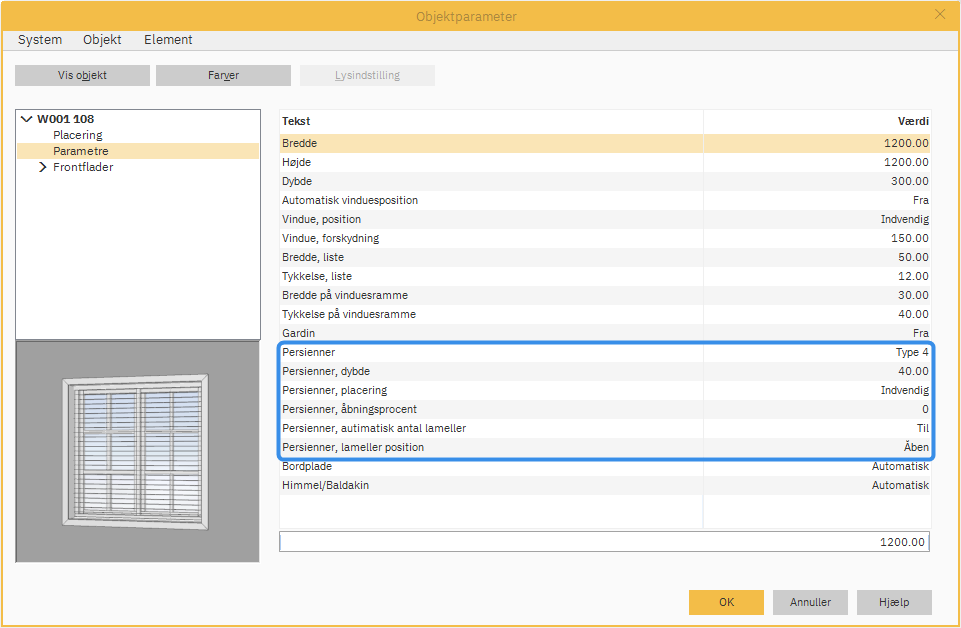
Task: Select Parametre in the tree
Action: [x=81, y=151]
